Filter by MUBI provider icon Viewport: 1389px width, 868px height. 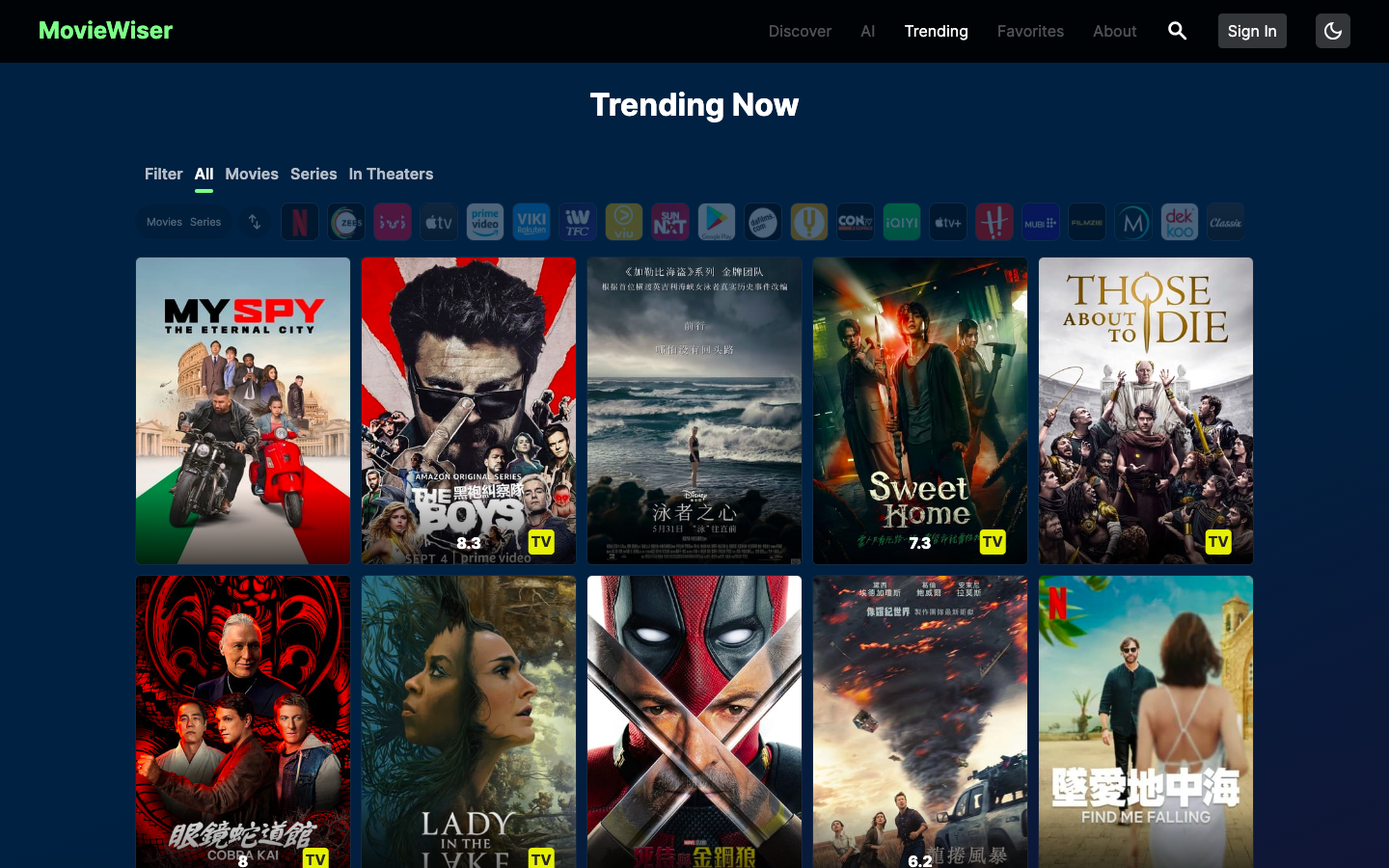1041,223
